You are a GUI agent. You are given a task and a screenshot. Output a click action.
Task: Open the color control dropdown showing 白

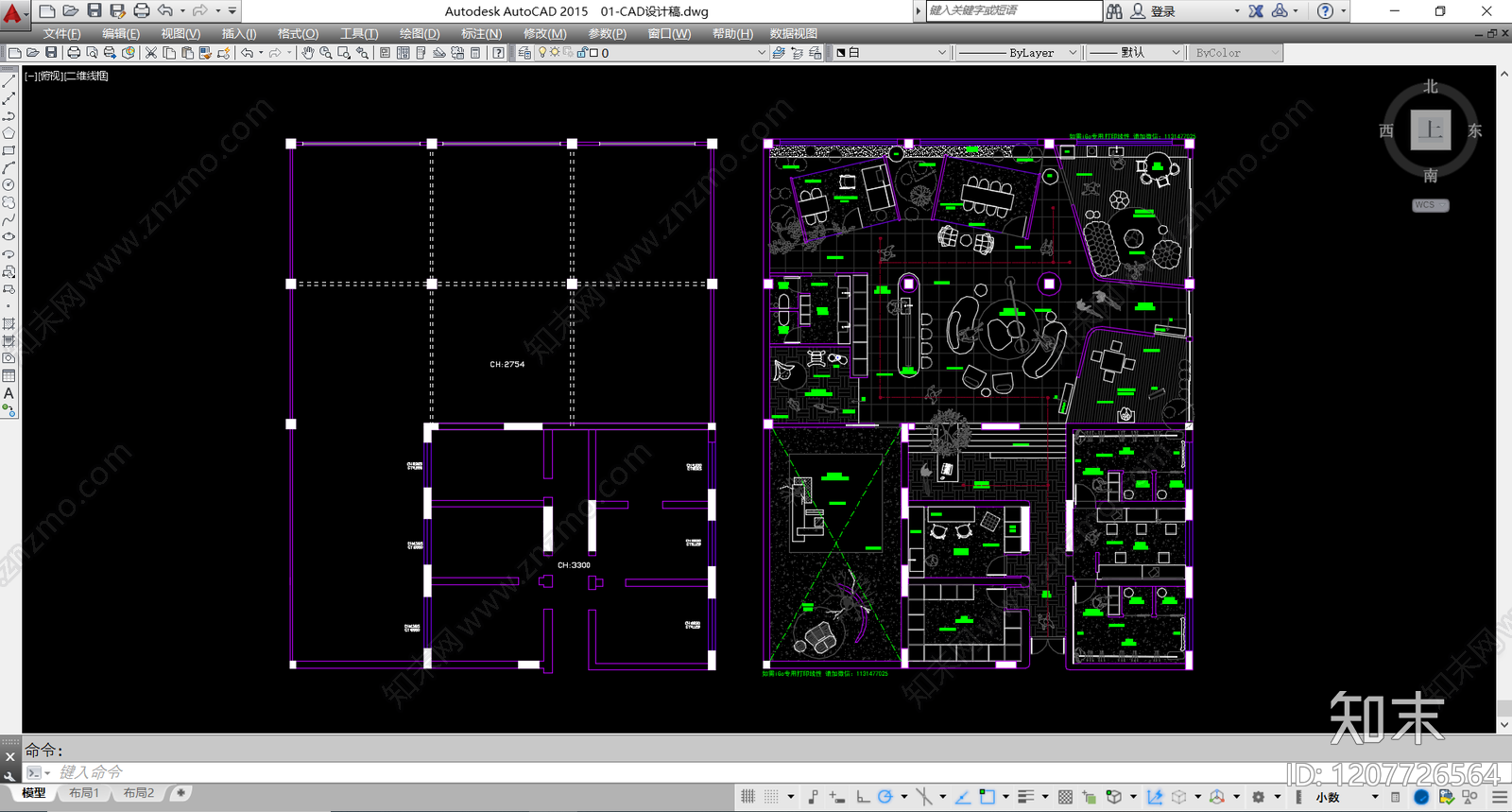[891, 53]
